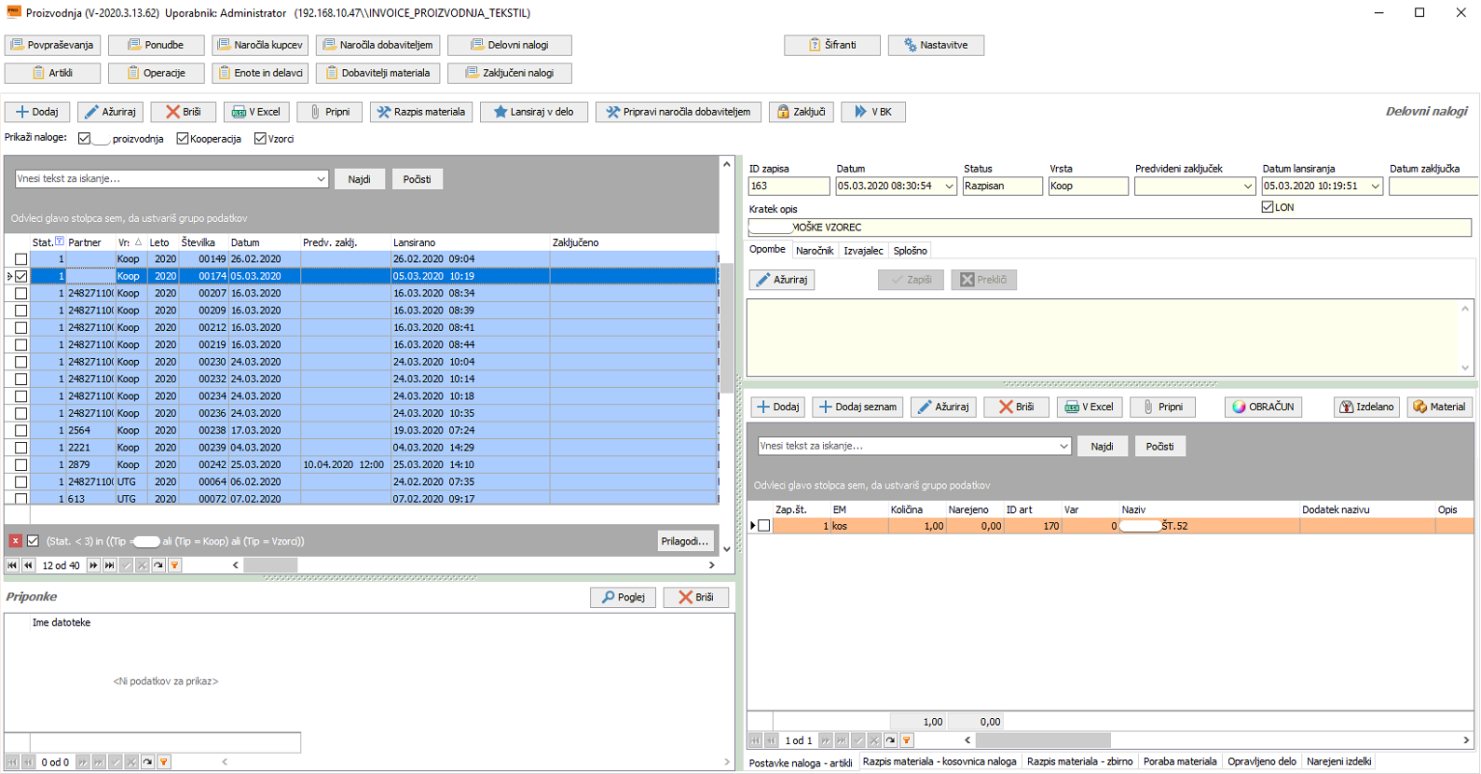Click into the Kratek opis field
The image size is (1481, 774).
pyautogui.click(x=1110, y=228)
